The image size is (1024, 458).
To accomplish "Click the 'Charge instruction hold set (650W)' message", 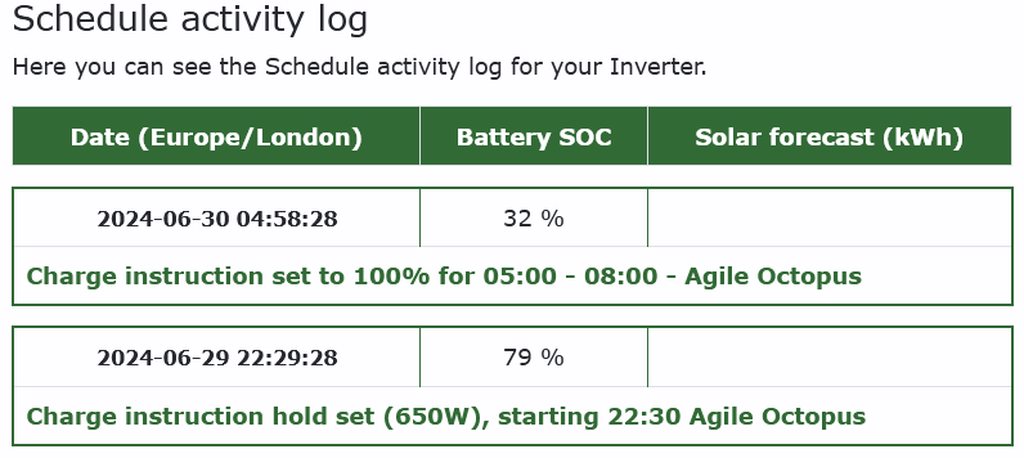I will [x=445, y=416].
